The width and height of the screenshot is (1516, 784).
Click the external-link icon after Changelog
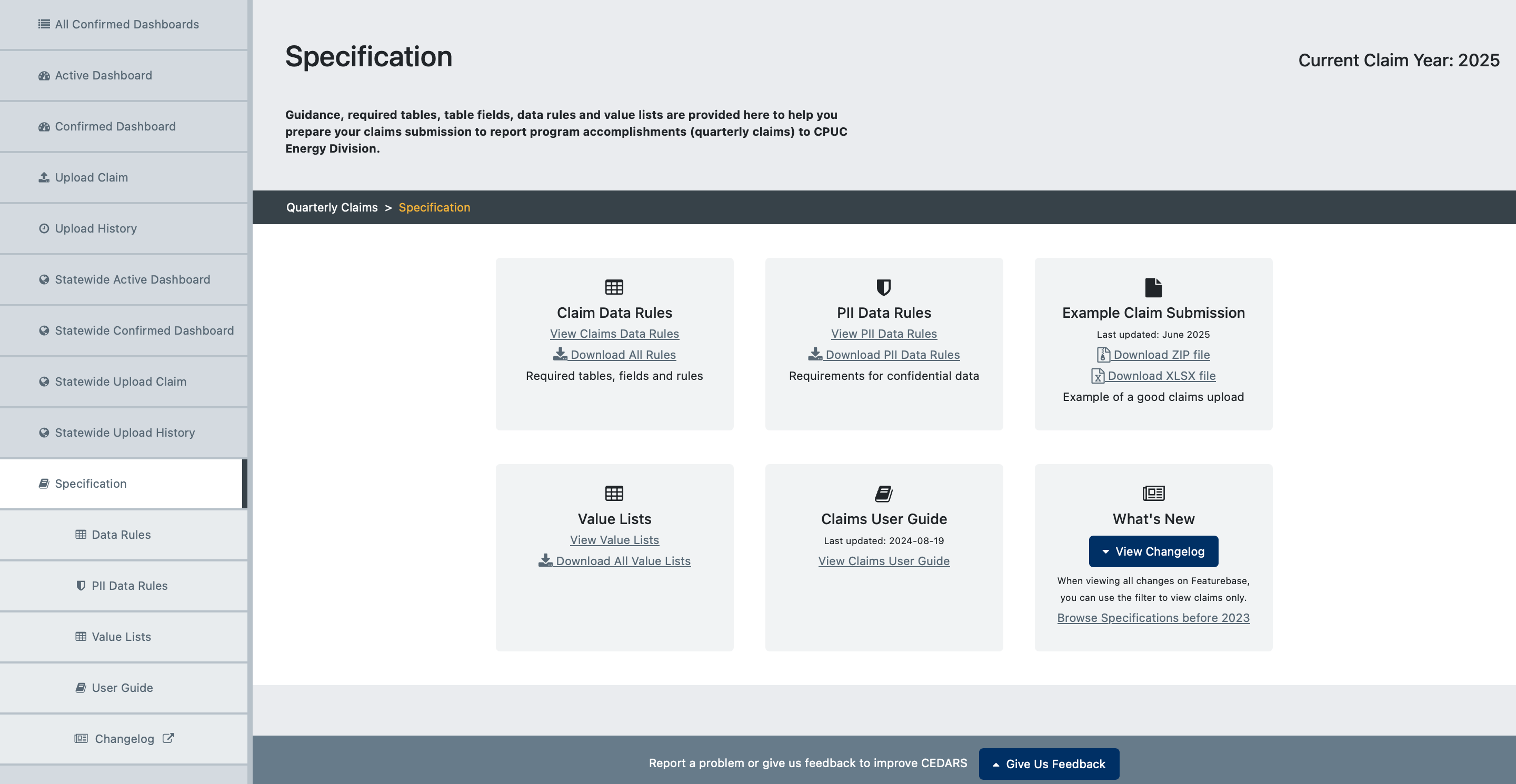point(168,738)
